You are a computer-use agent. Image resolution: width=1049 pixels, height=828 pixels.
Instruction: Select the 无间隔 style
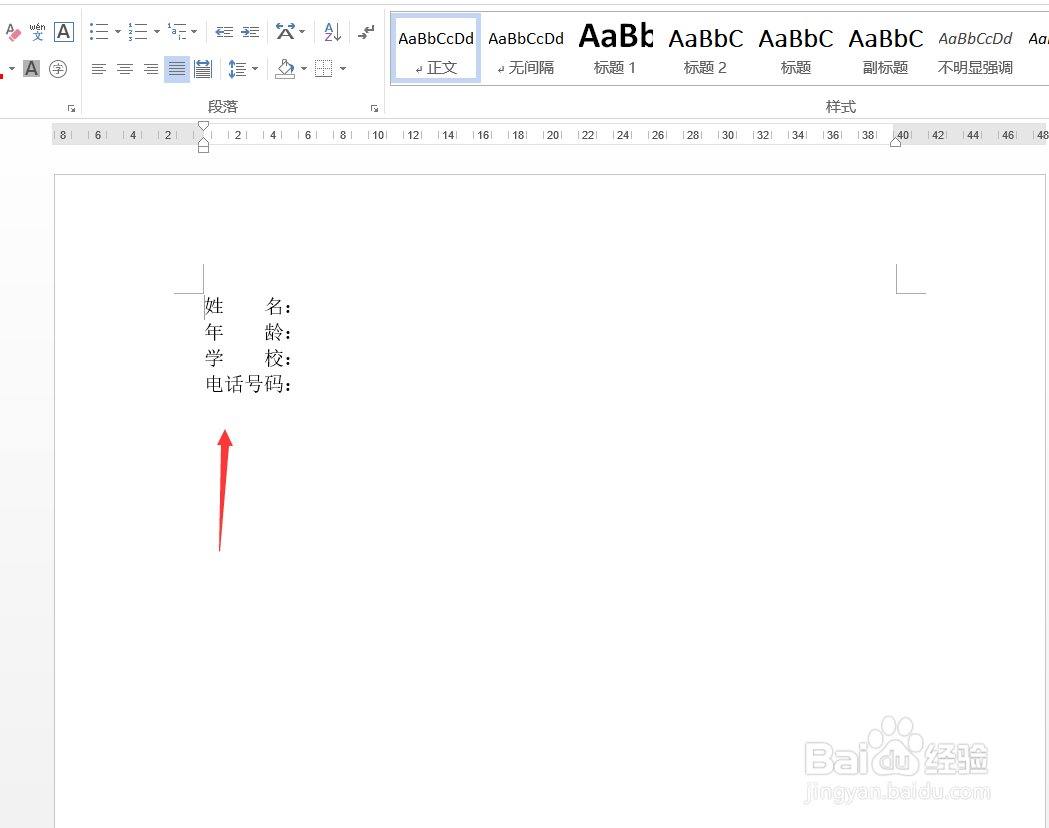pyautogui.click(x=526, y=49)
